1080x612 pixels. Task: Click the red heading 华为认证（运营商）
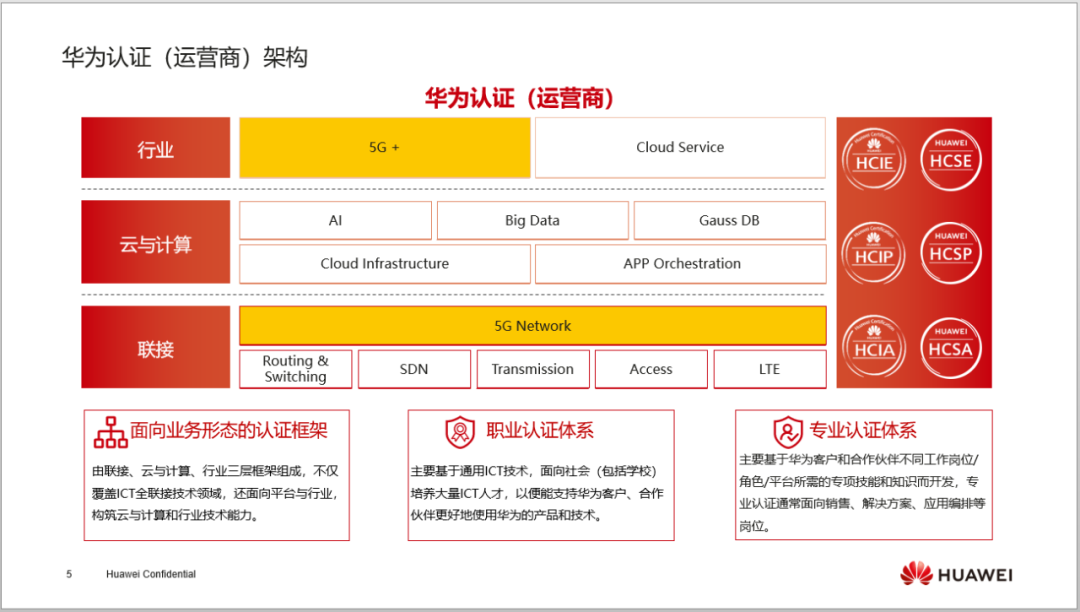(519, 98)
